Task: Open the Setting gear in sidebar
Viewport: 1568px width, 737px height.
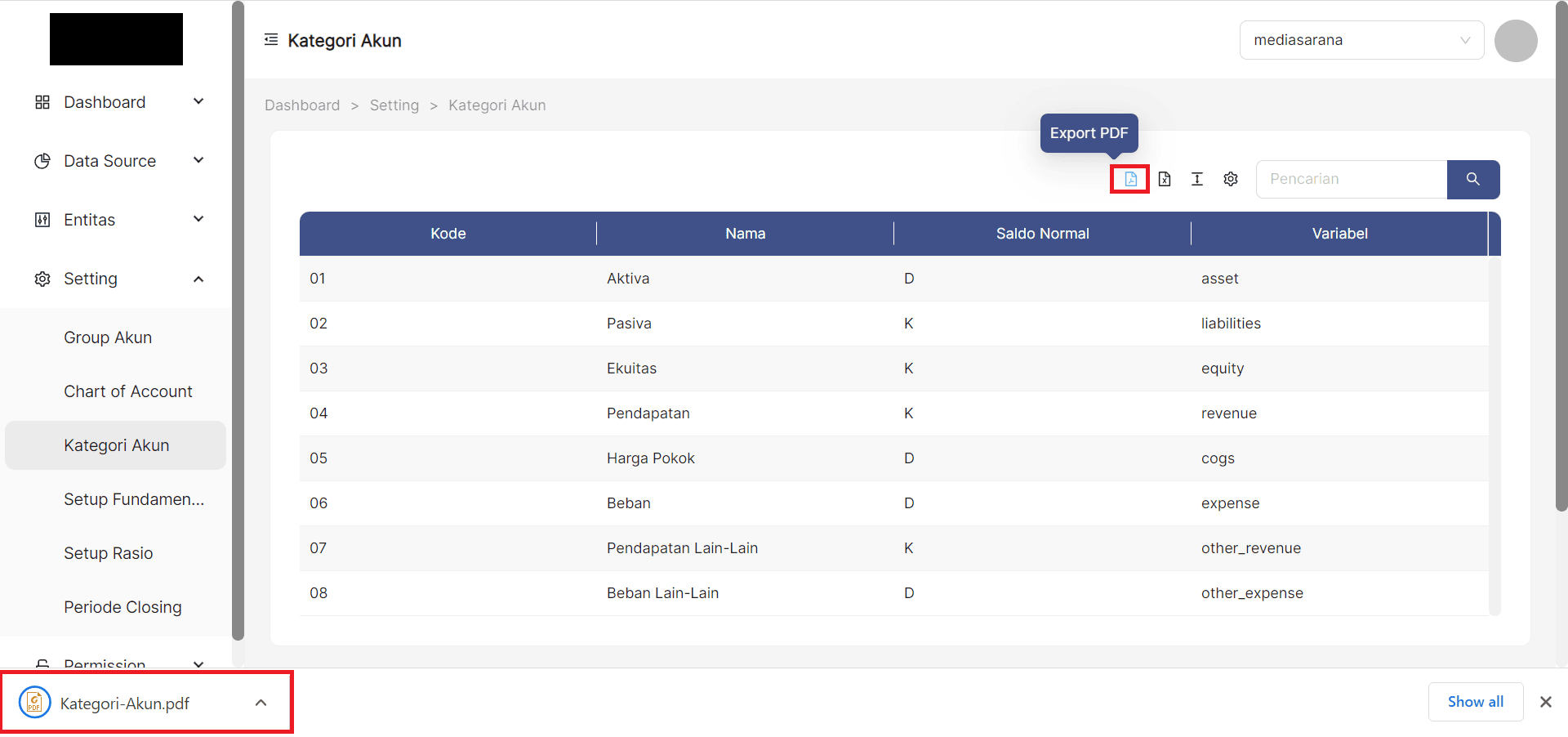Action: click(x=42, y=279)
